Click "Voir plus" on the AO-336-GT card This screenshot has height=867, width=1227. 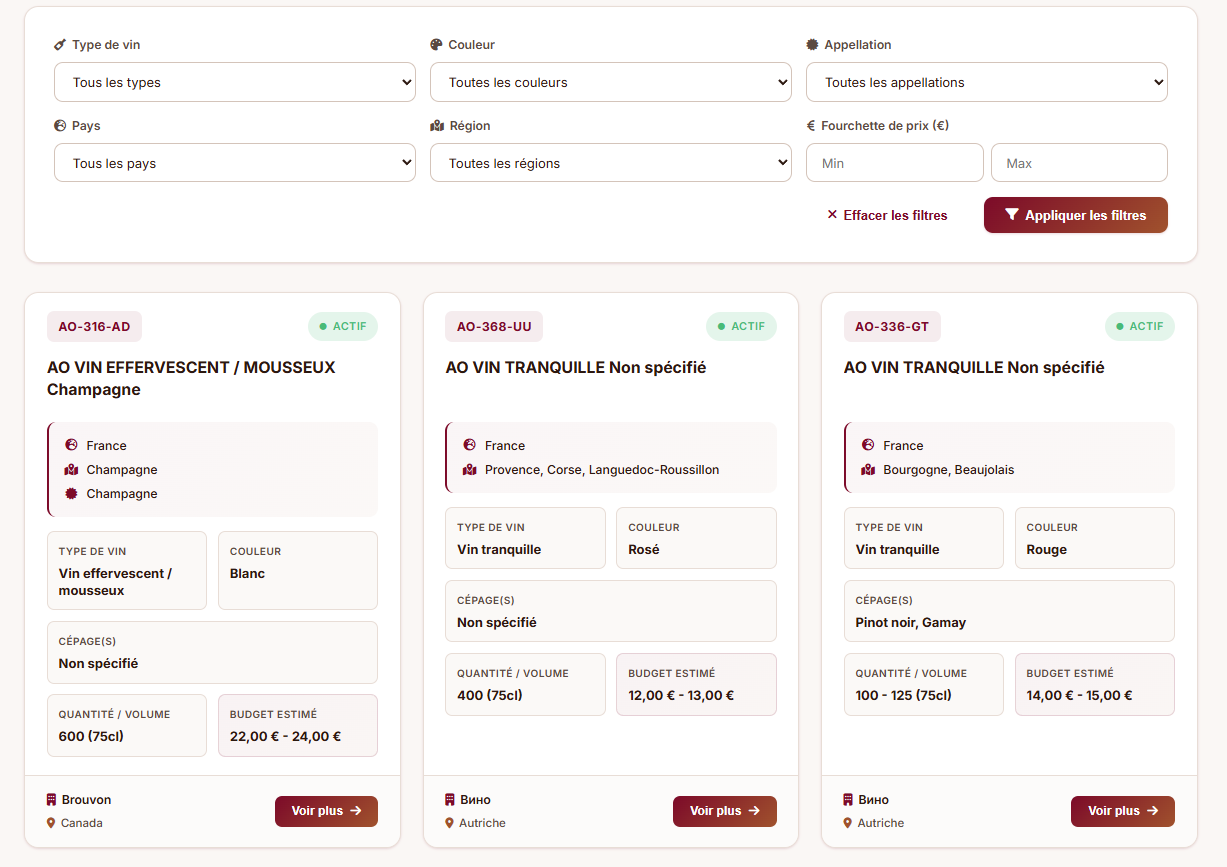click(x=1122, y=811)
